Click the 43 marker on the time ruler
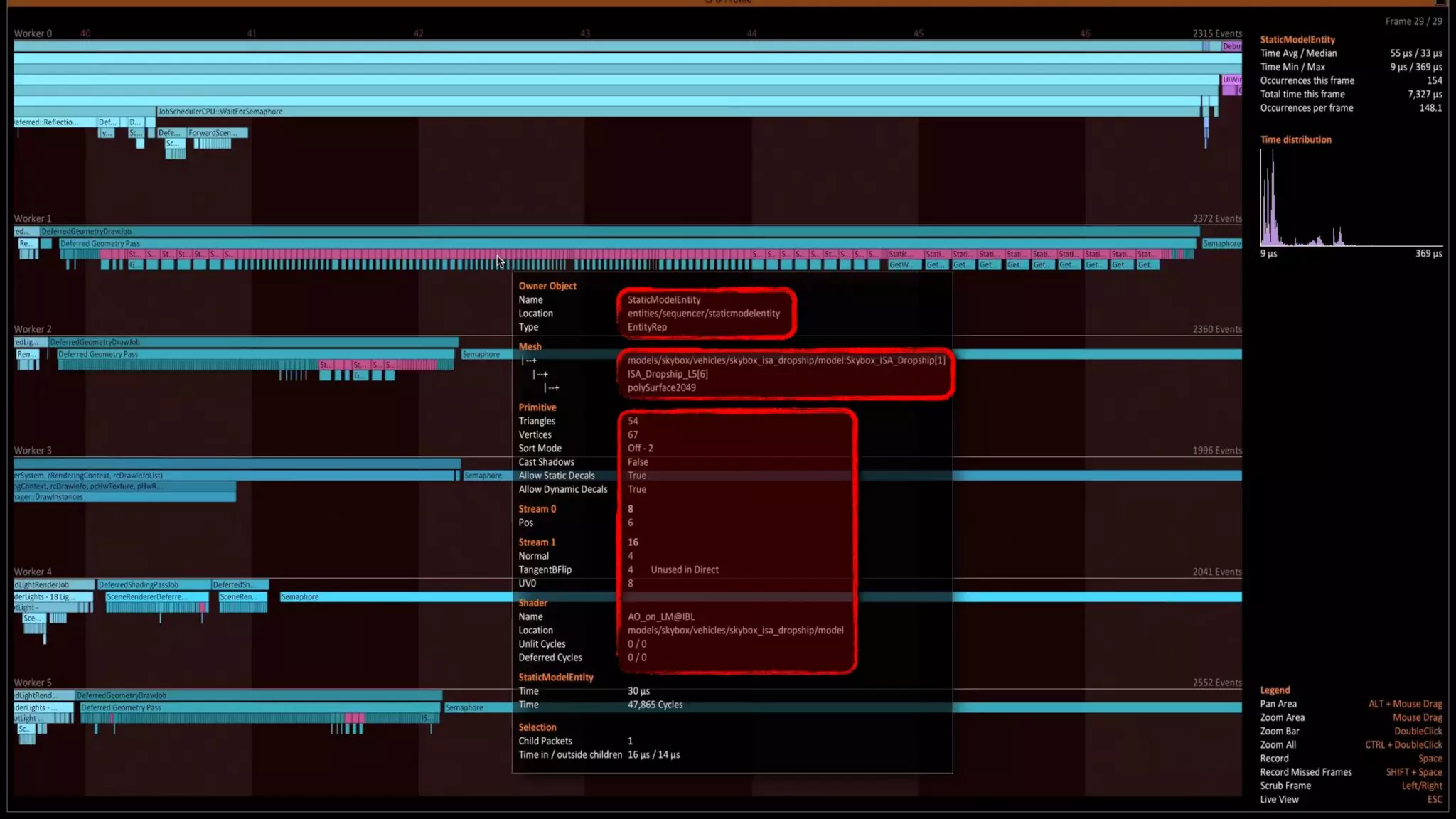This screenshot has height=819, width=1456. tap(584, 33)
